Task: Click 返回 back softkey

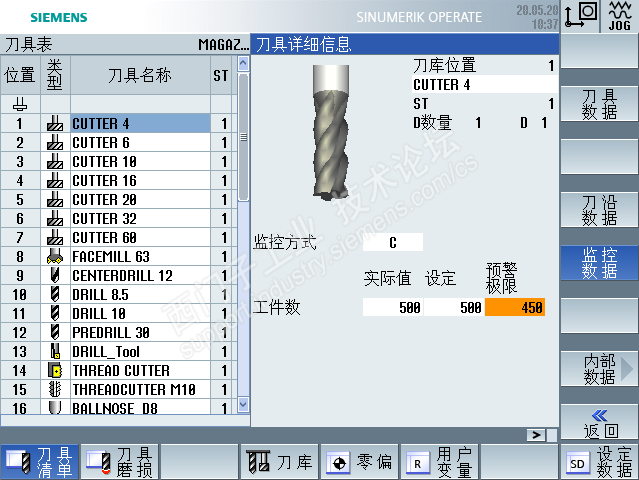Action: coord(599,422)
